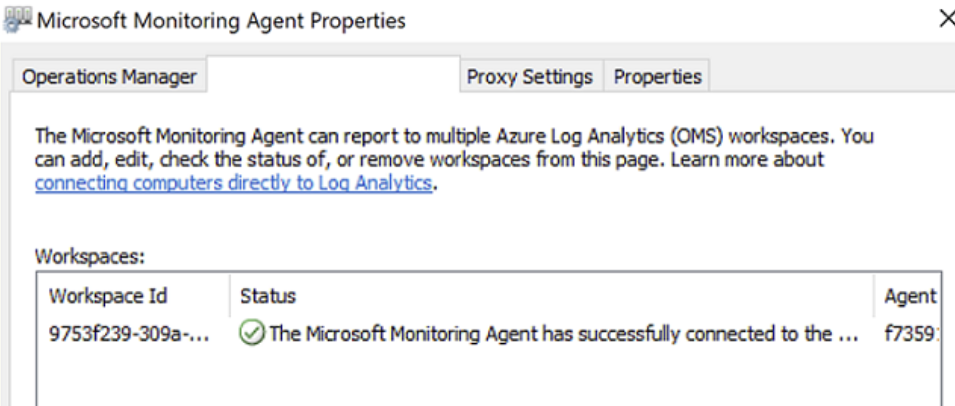The width and height of the screenshot is (955, 406).
Task: Select the workspace row 9753f239-309a
Action: point(490,334)
